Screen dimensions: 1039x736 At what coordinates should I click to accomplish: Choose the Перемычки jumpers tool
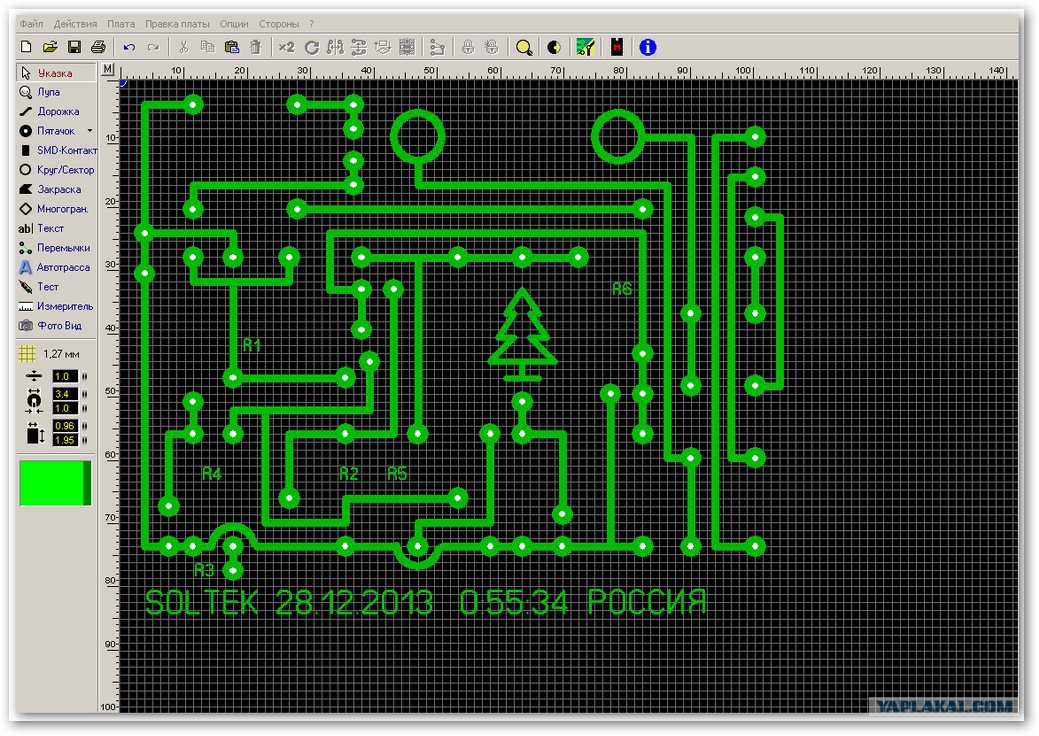56,248
